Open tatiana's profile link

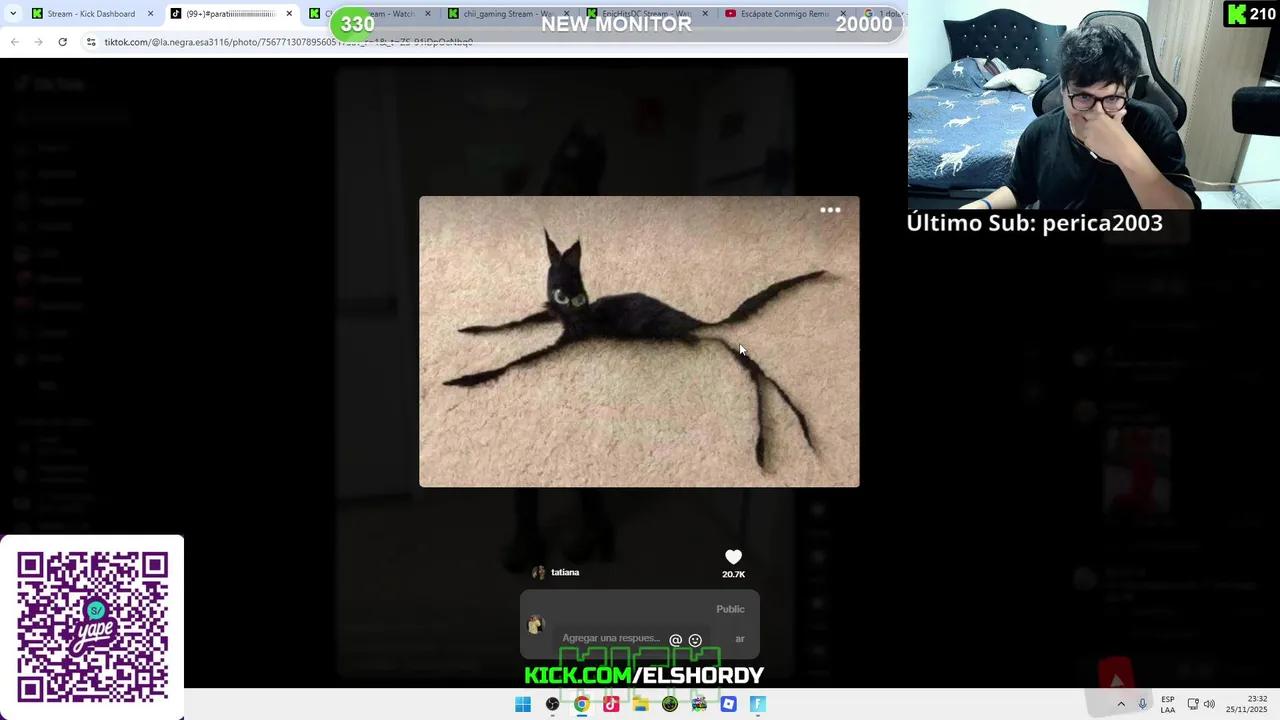565,572
